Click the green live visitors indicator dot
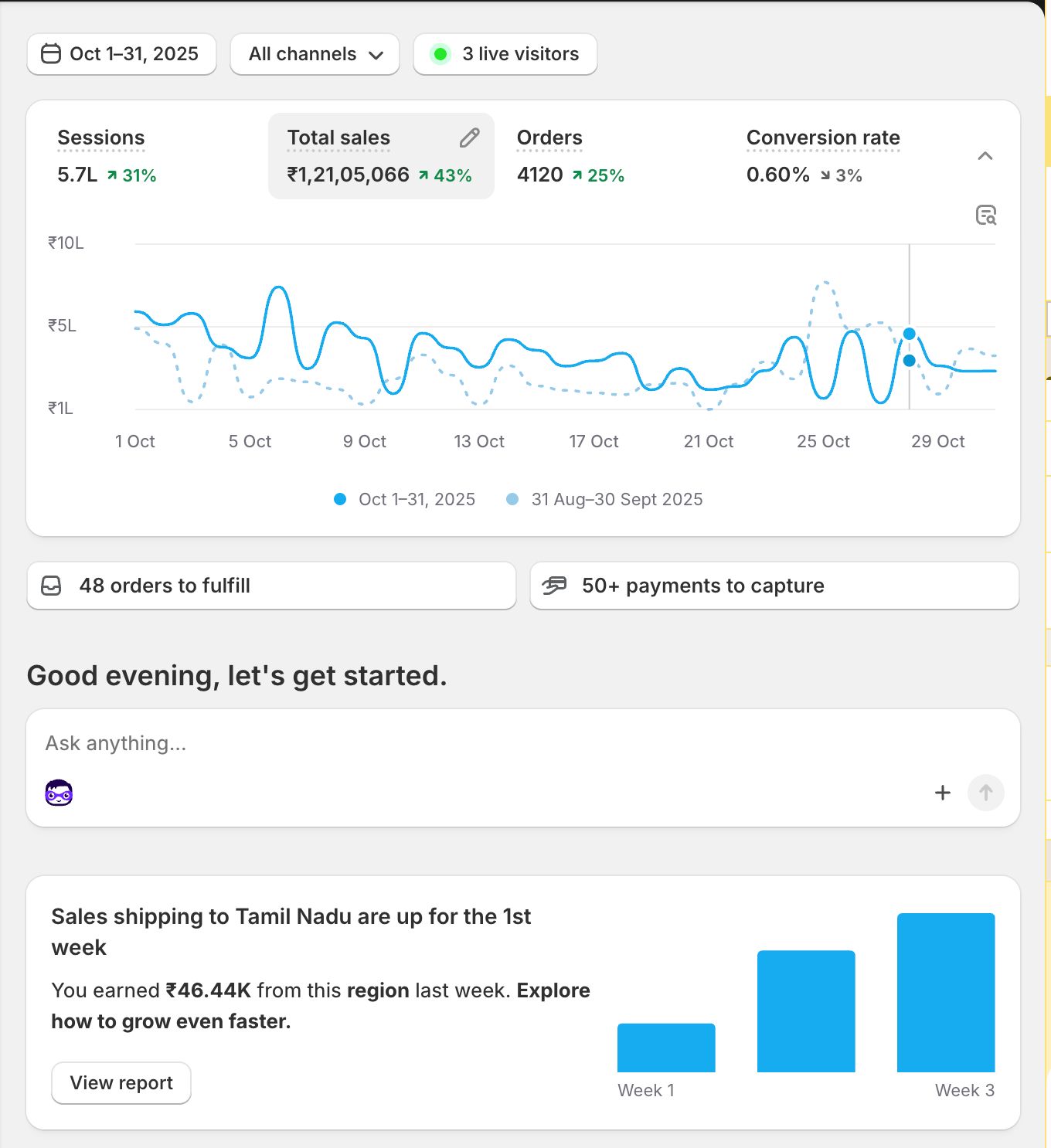Image resolution: width=1051 pixels, height=1148 pixels. tap(440, 54)
